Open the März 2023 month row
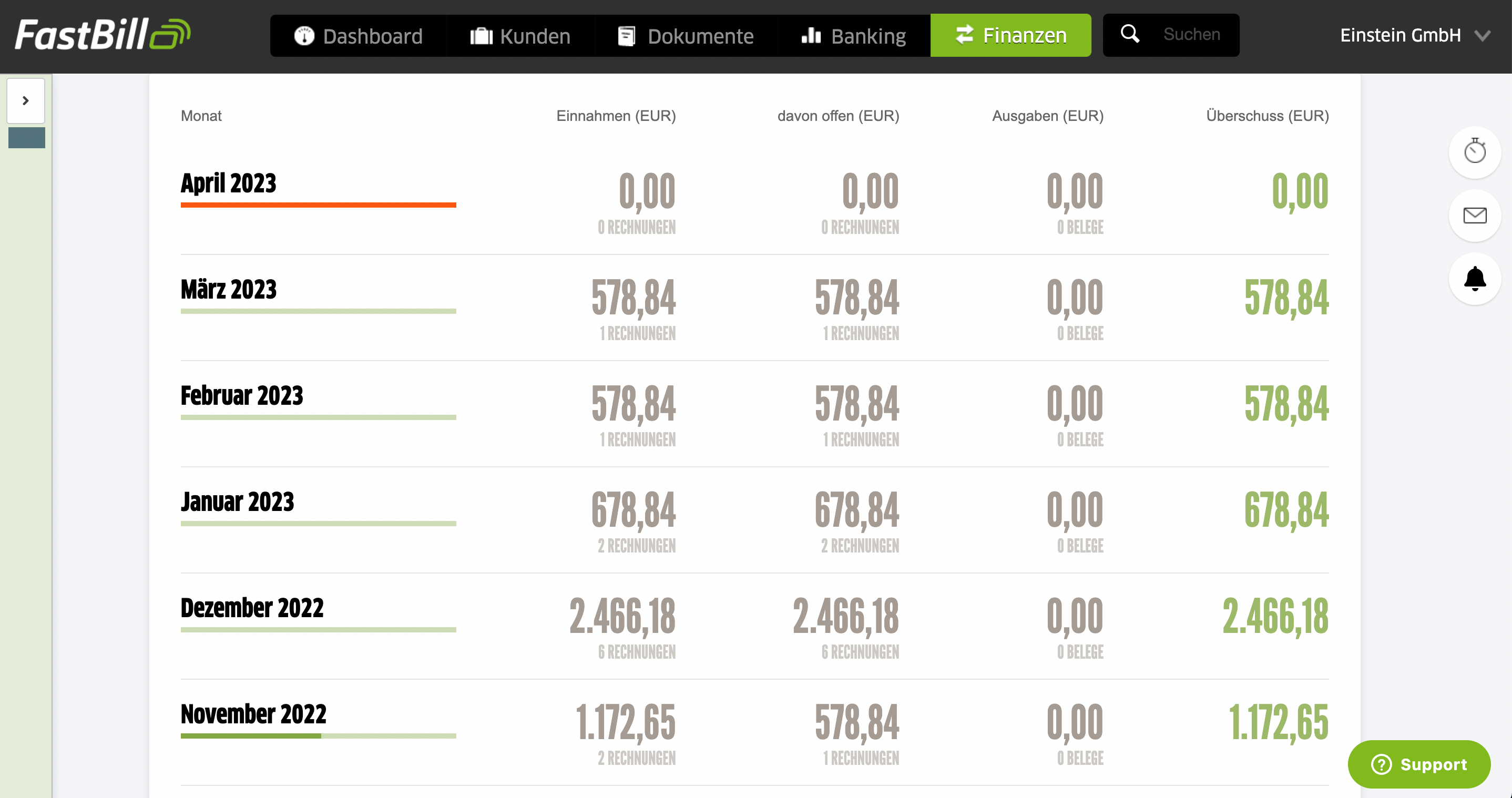1512x798 pixels. 229,289
